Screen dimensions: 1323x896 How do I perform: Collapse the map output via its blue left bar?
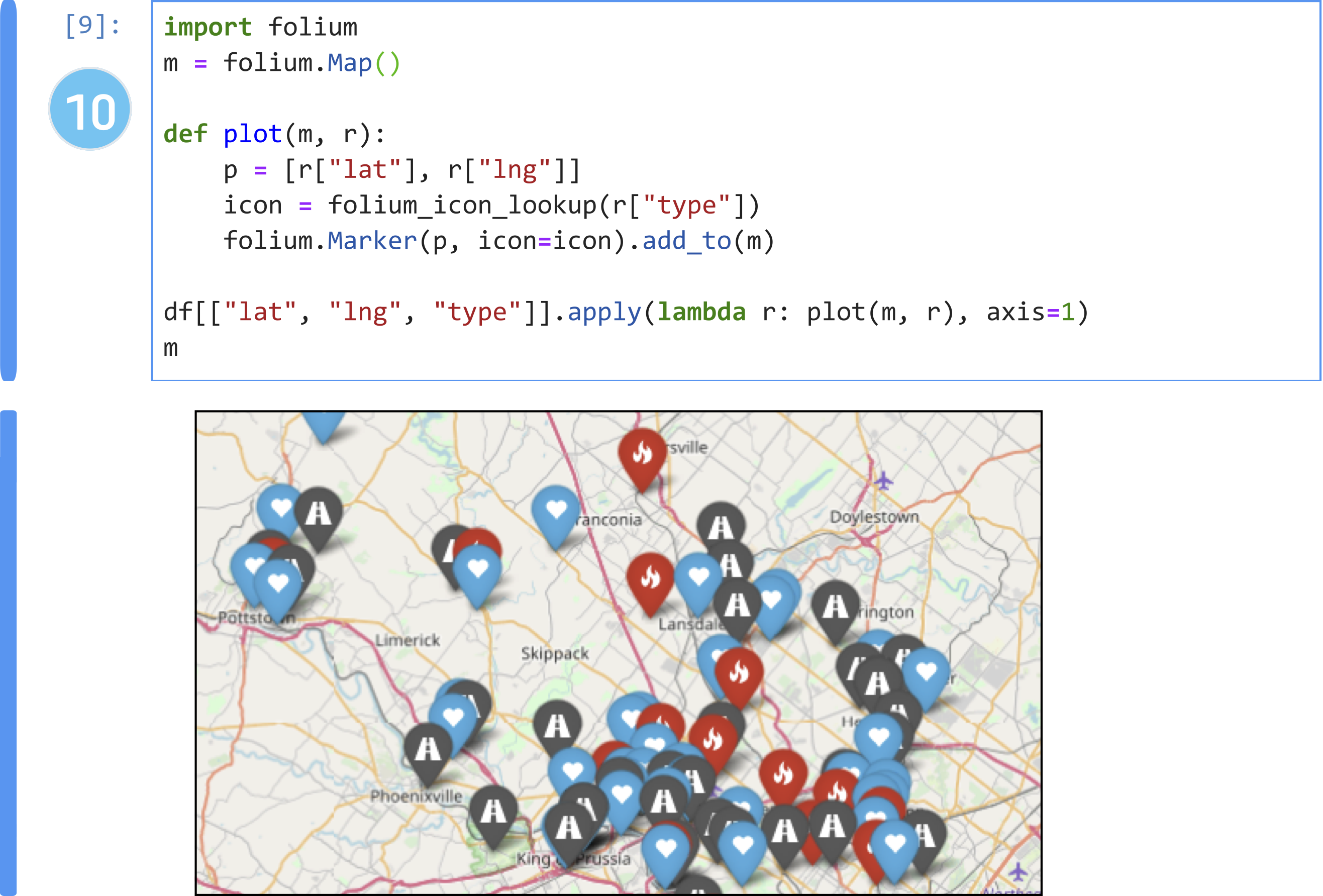pos(9,653)
